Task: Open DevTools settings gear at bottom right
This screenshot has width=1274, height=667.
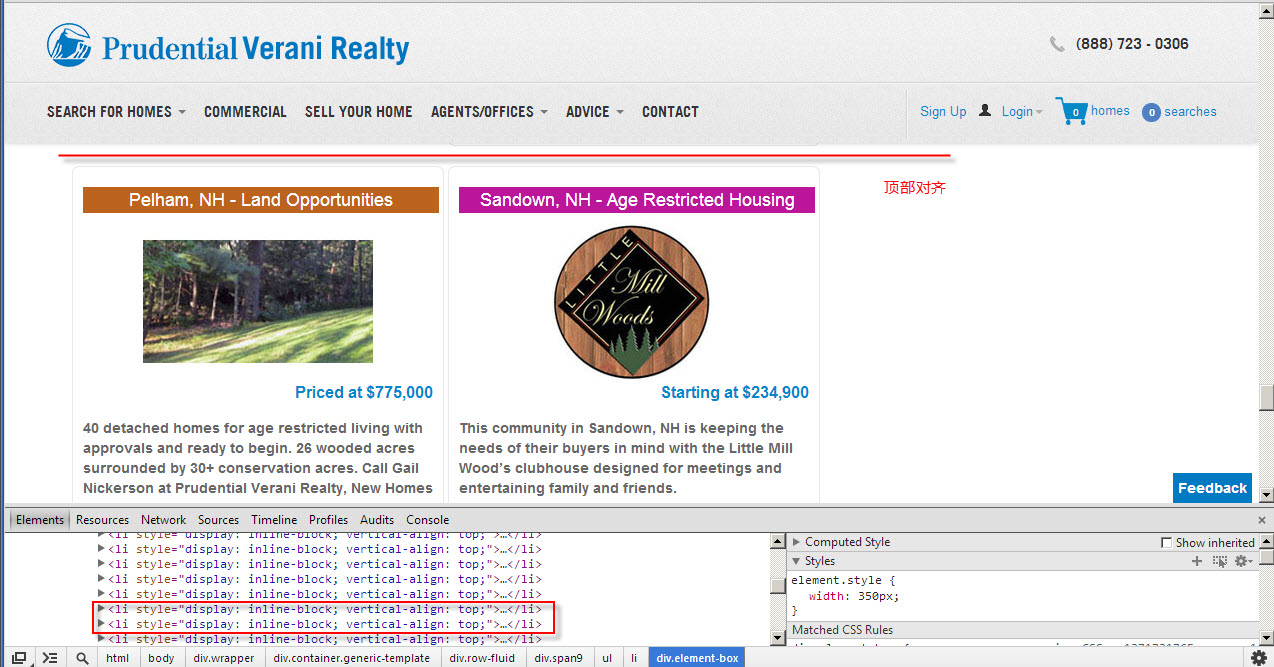Action: pyautogui.click(x=1259, y=657)
